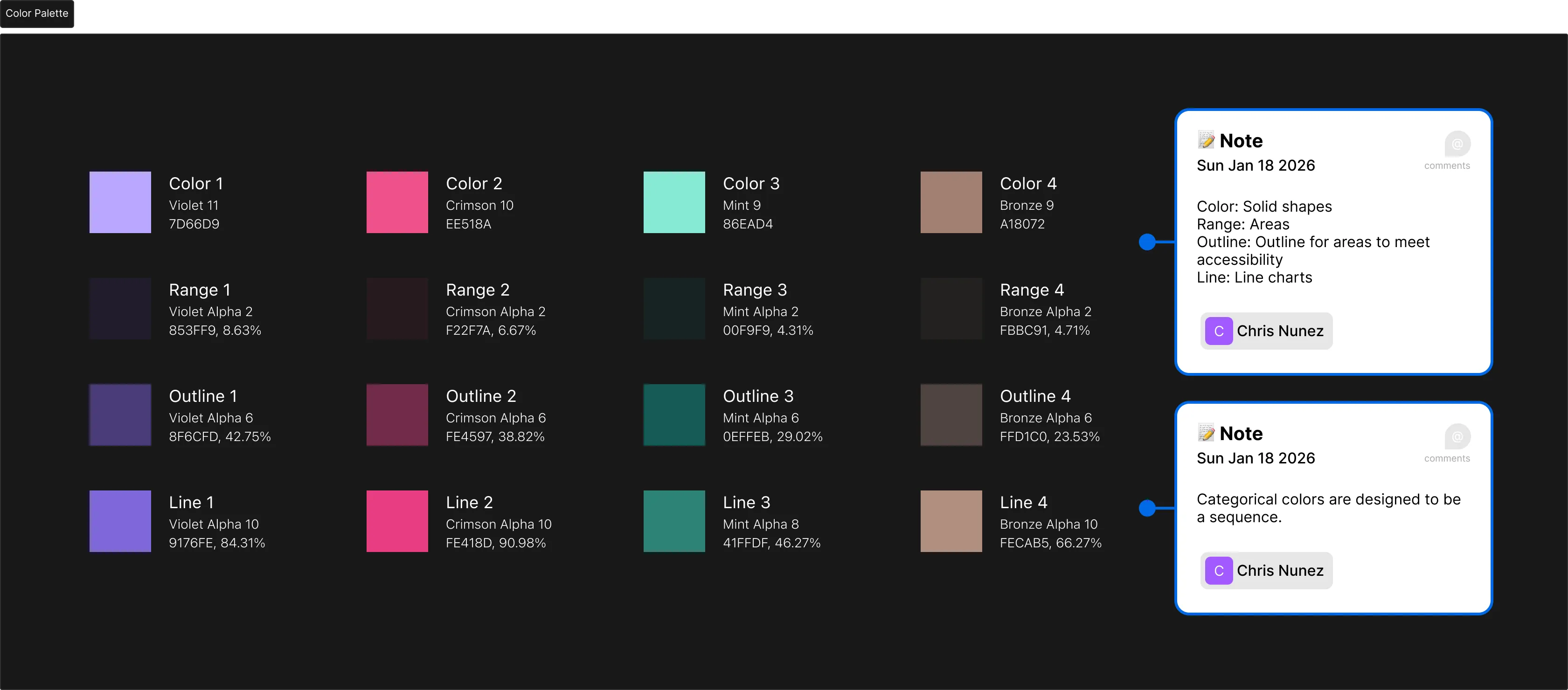Select the 'Outline 2' title
Screen dimensions: 1568x690
click(x=481, y=396)
